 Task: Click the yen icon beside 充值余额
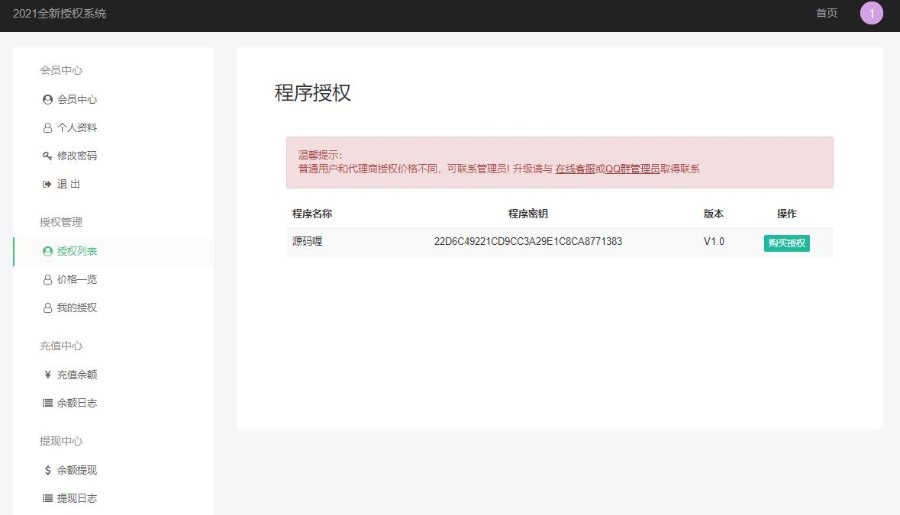[x=47, y=375]
